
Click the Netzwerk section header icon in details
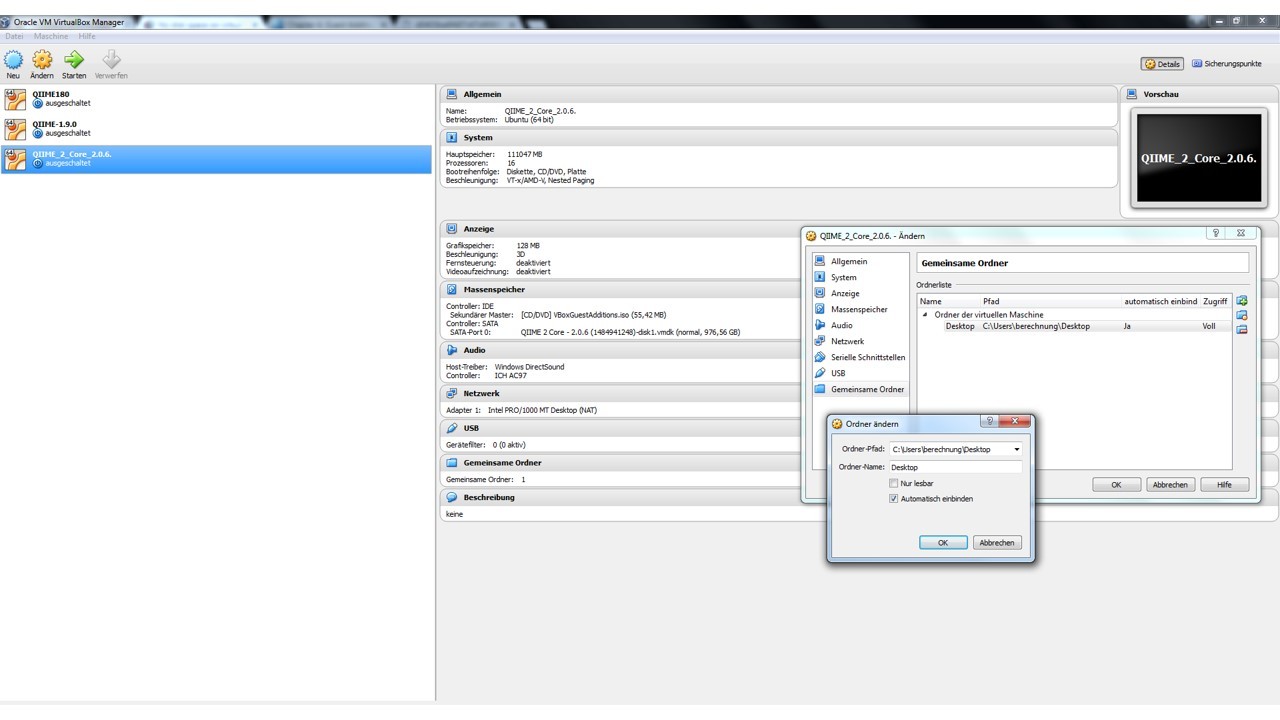point(452,393)
